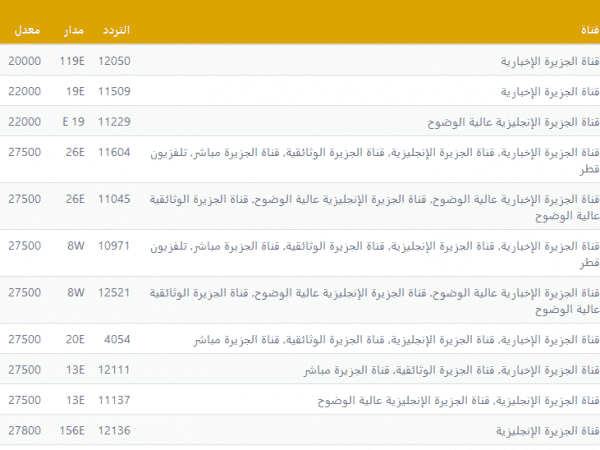Image resolution: width=600 pixels, height=450 pixels.
Task: Select frequency value 11045
Action: click(114, 199)
